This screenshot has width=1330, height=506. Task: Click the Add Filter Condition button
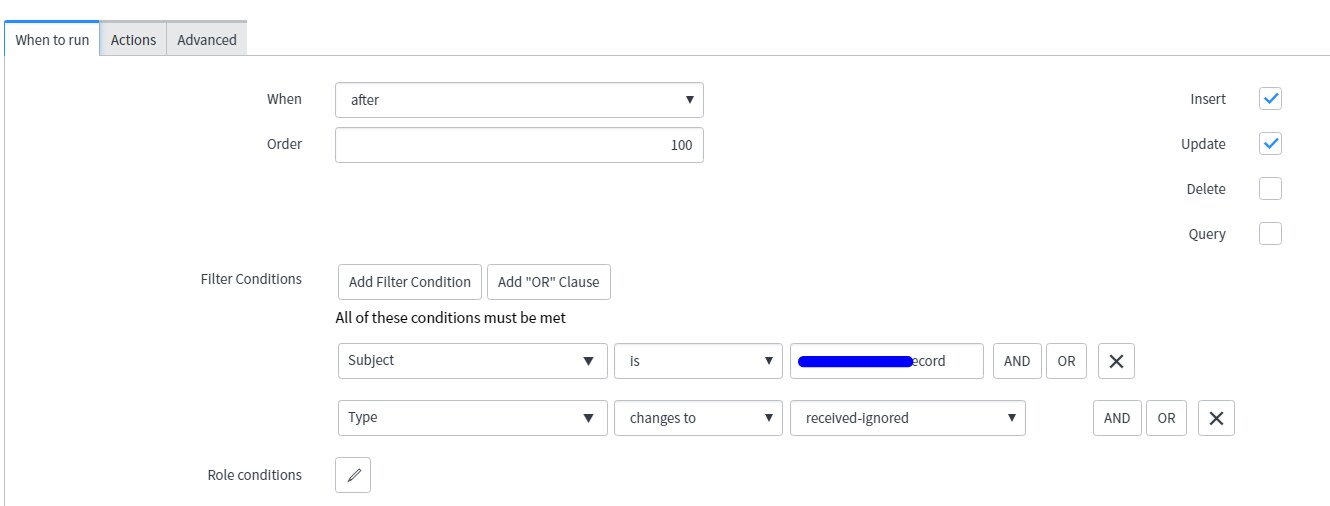410,282
